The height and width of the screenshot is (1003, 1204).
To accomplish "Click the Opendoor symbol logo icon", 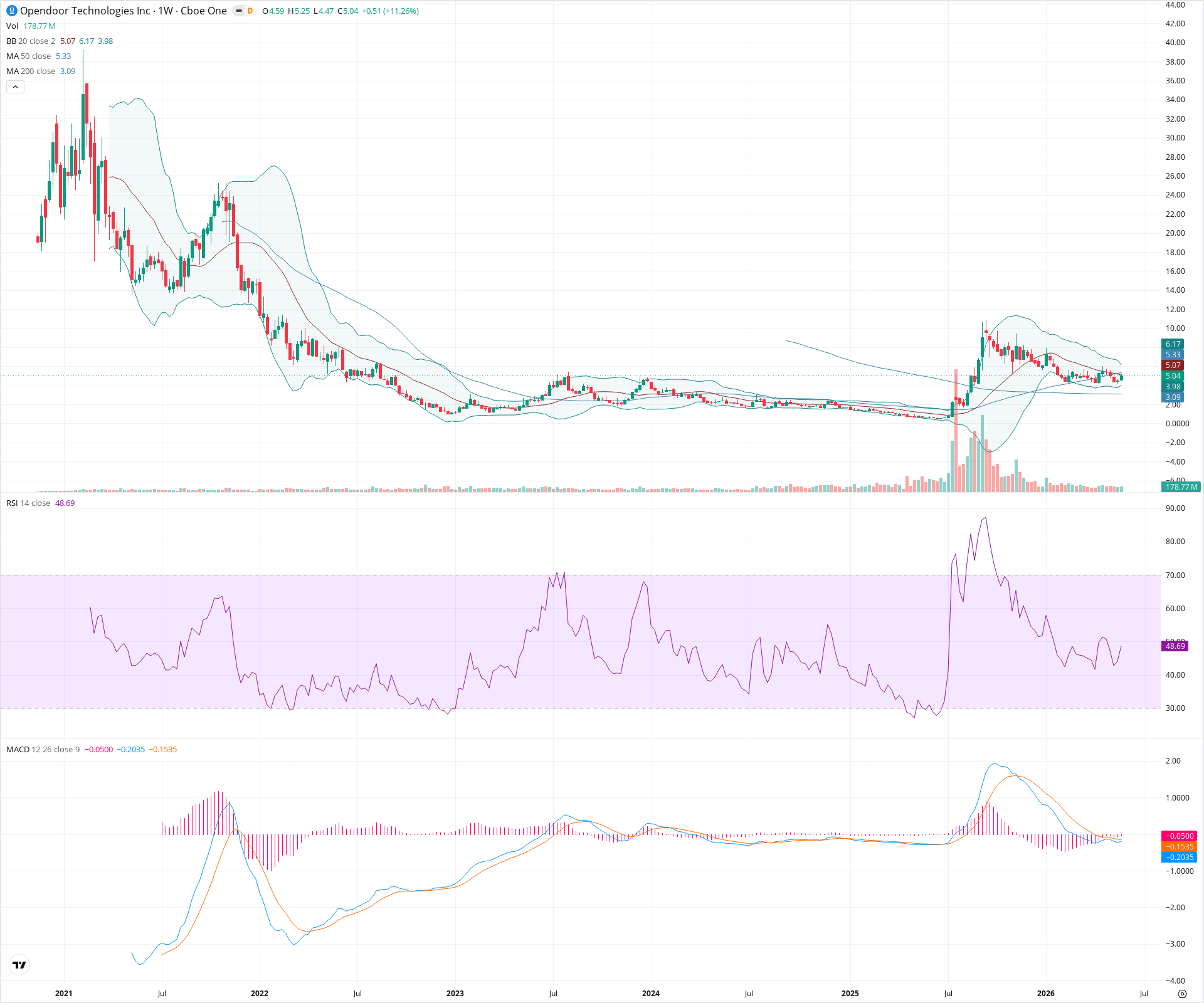I will click(x=11, y=11).
